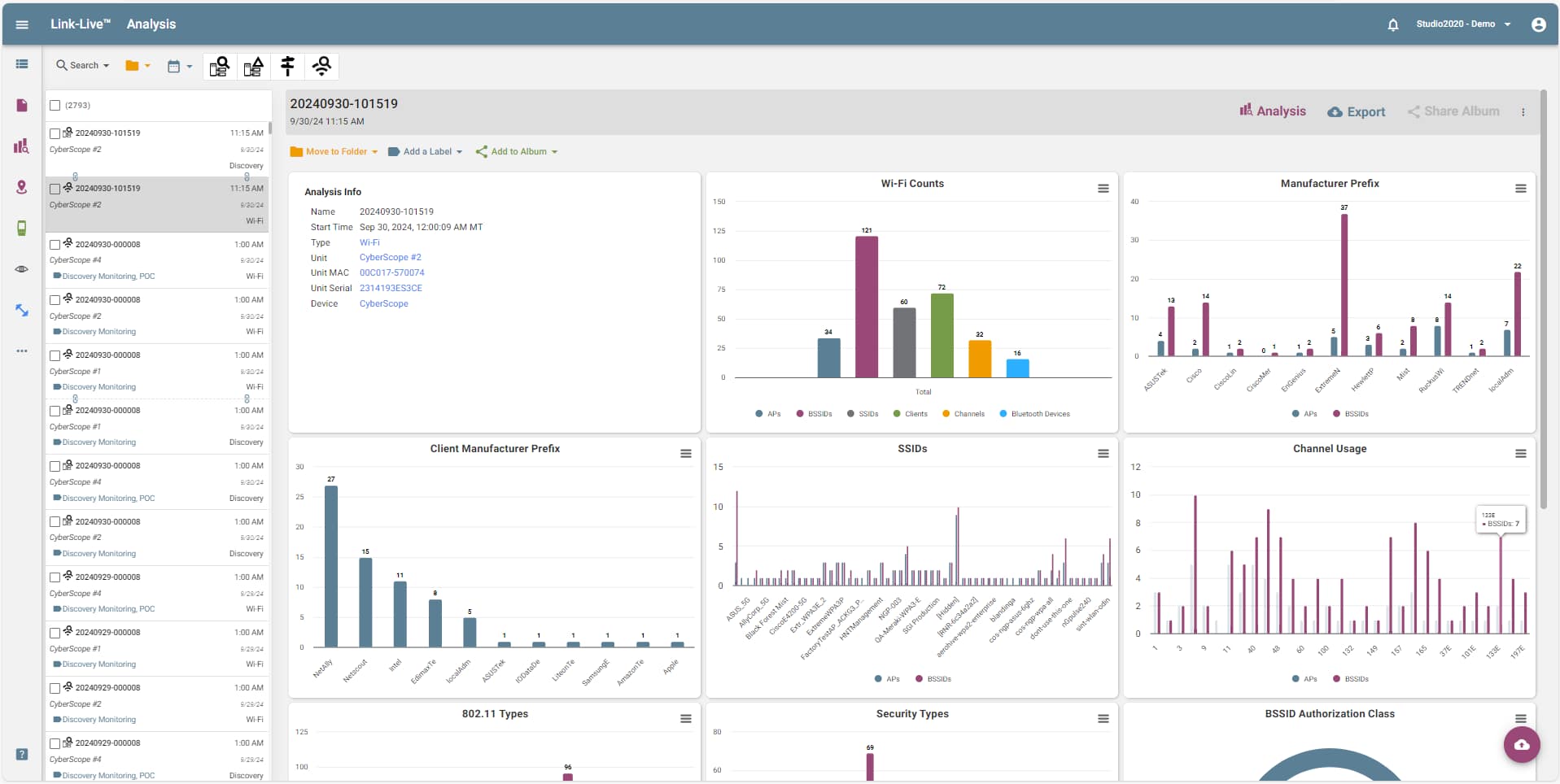This screenshot has height=784, width=1560.
Task: Open the user account profile icon
Action: click(1537, 24)
